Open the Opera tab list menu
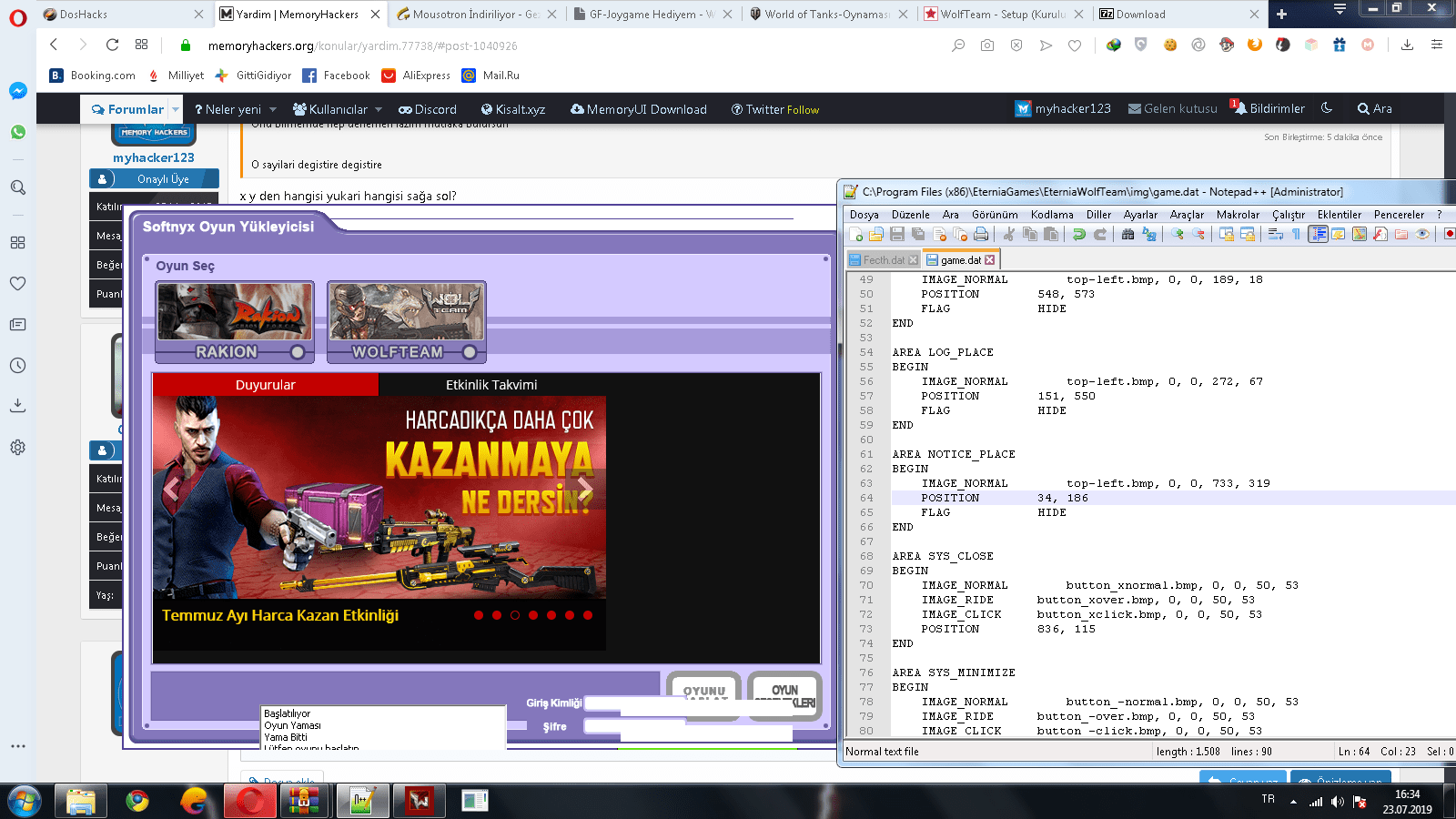1456x819 pixels. [1340, 9]
